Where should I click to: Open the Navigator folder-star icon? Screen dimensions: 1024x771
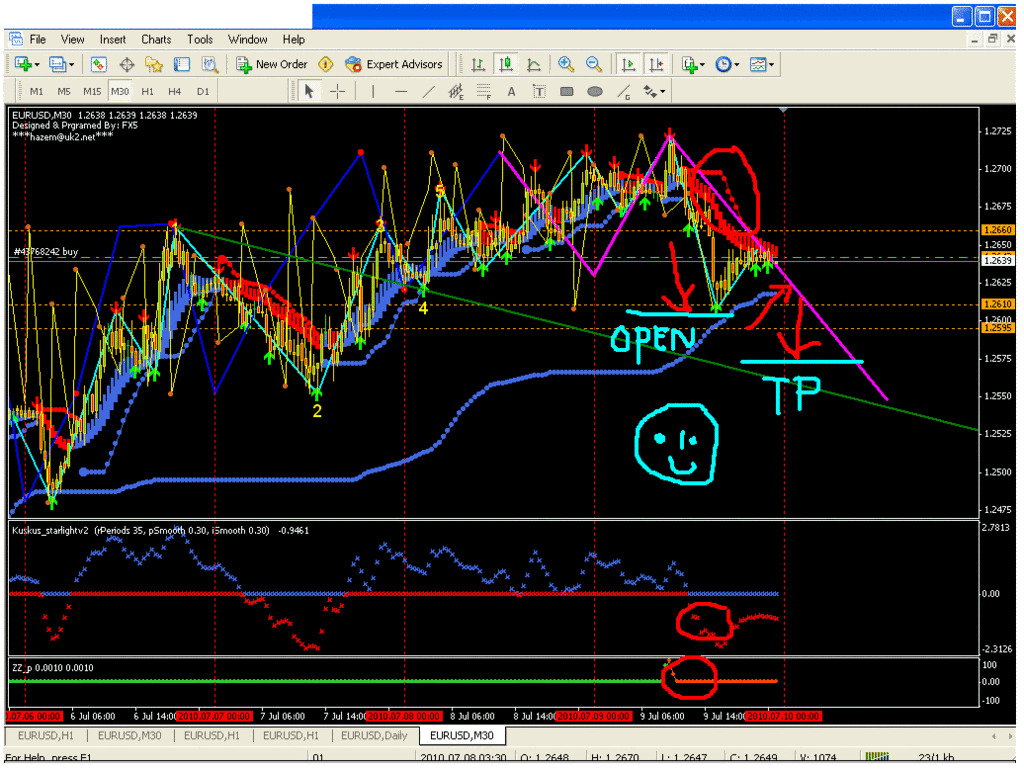tap(153, 64)
